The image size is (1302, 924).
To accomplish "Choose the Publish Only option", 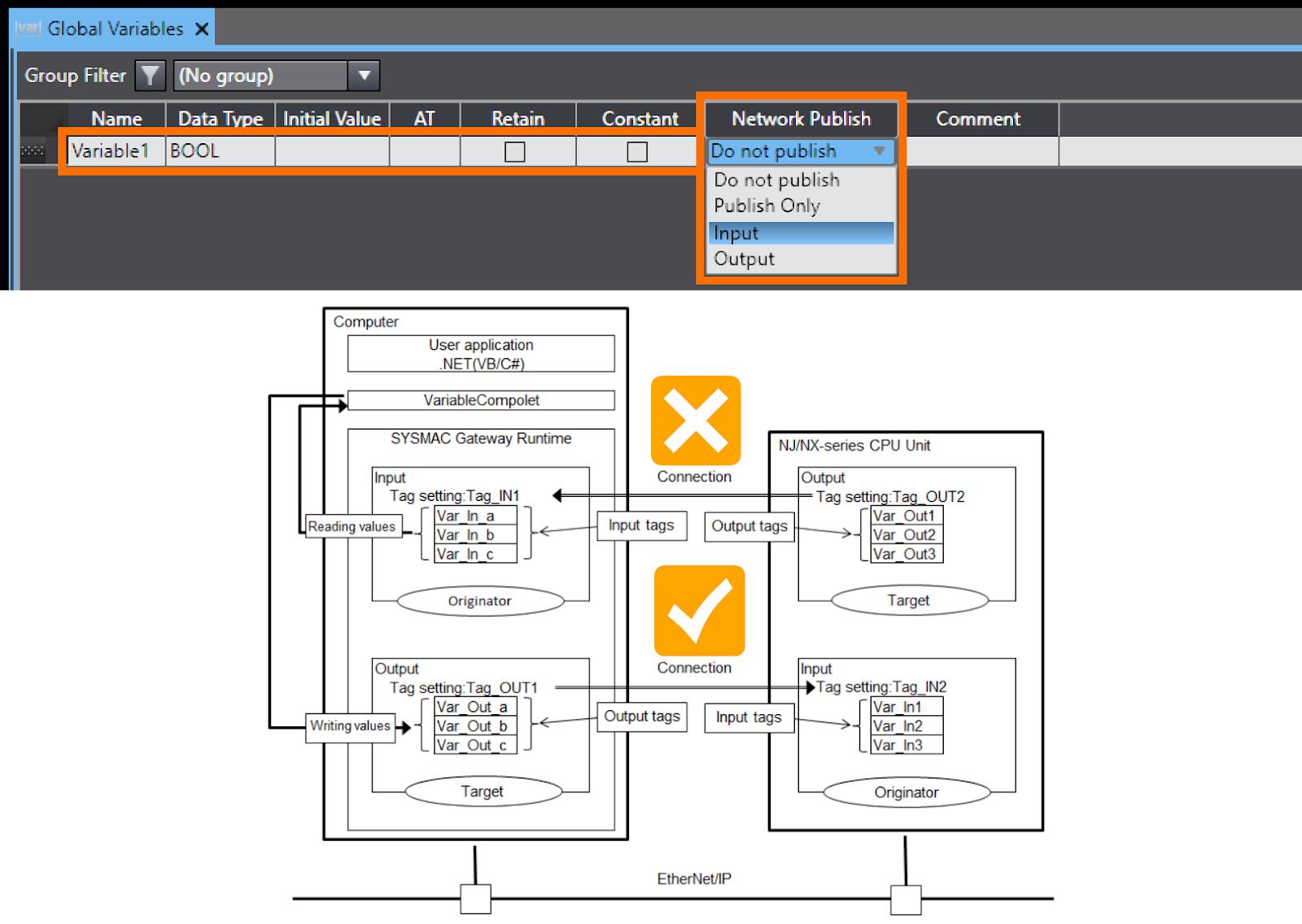I will [766, 206].
